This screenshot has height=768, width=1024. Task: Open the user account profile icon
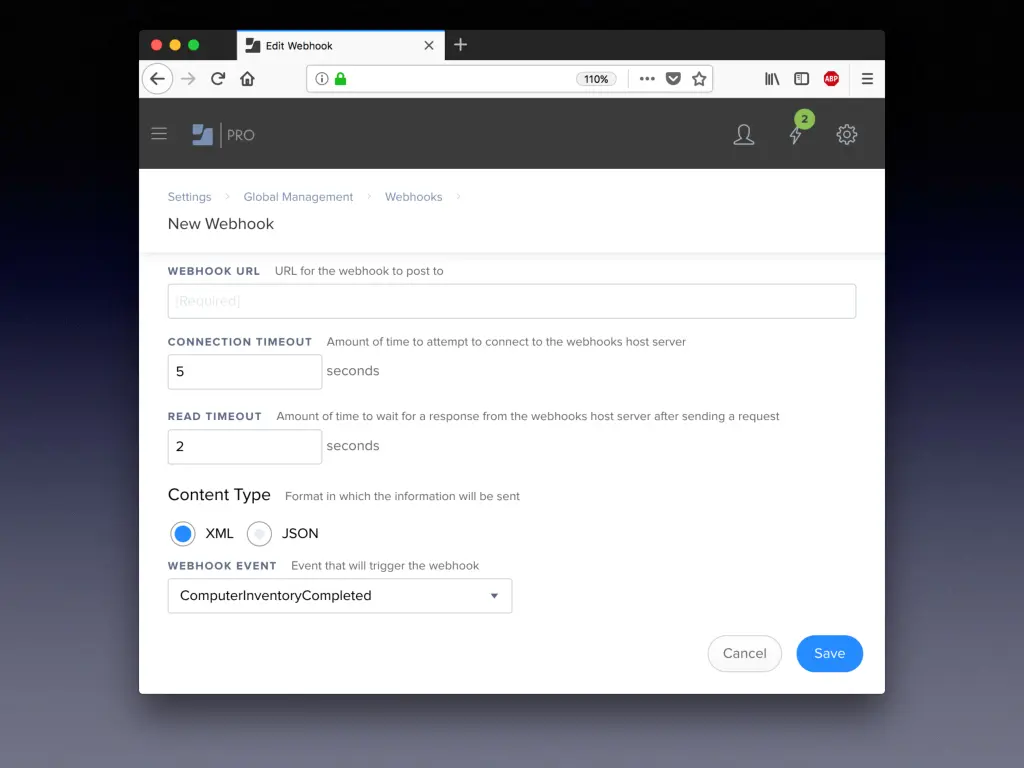744,135
